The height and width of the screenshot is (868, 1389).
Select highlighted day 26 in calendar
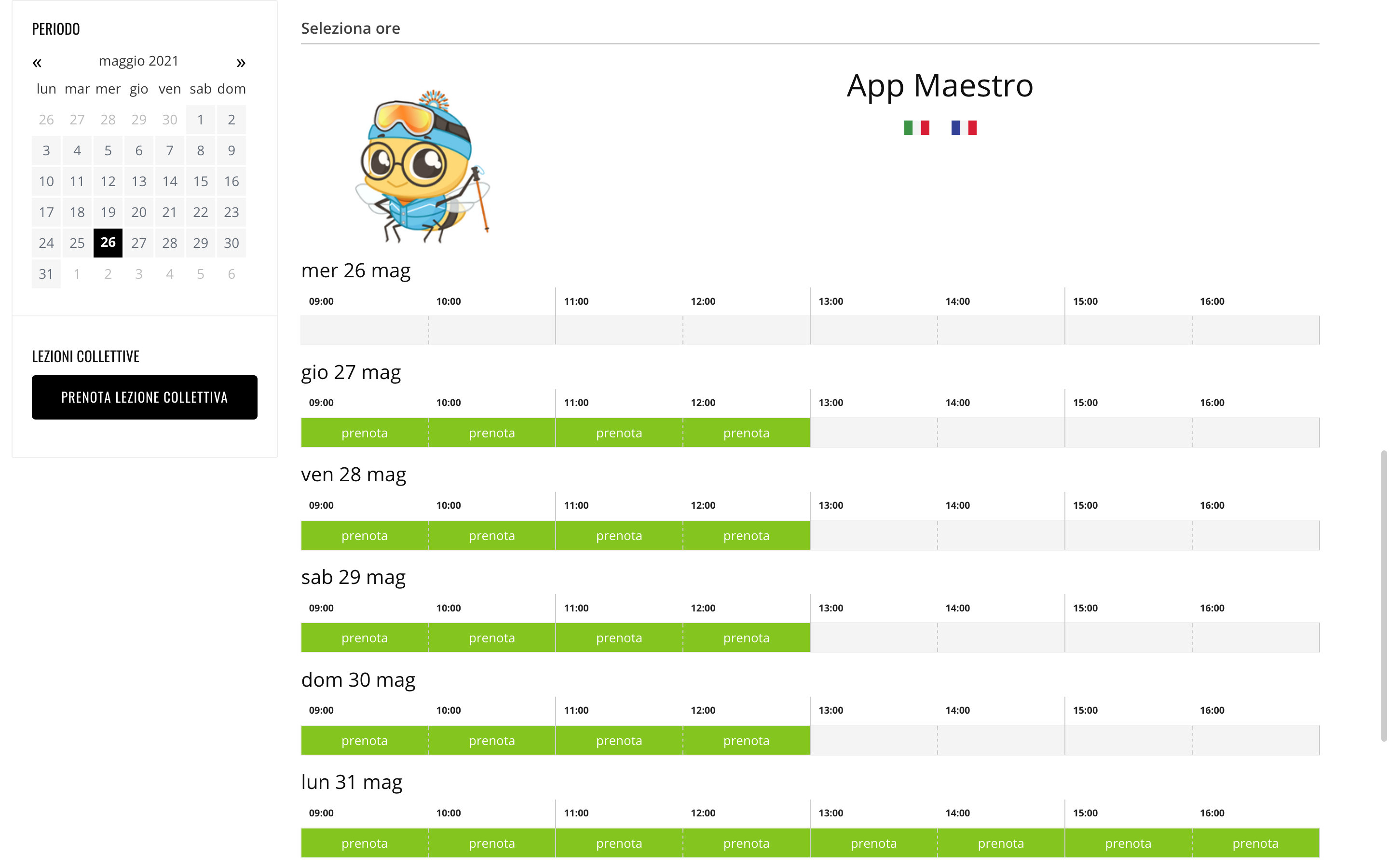[x=108, y=243]
